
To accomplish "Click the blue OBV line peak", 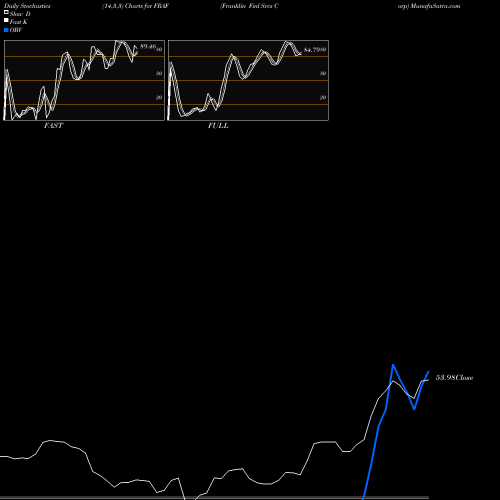I will (393, 365).
